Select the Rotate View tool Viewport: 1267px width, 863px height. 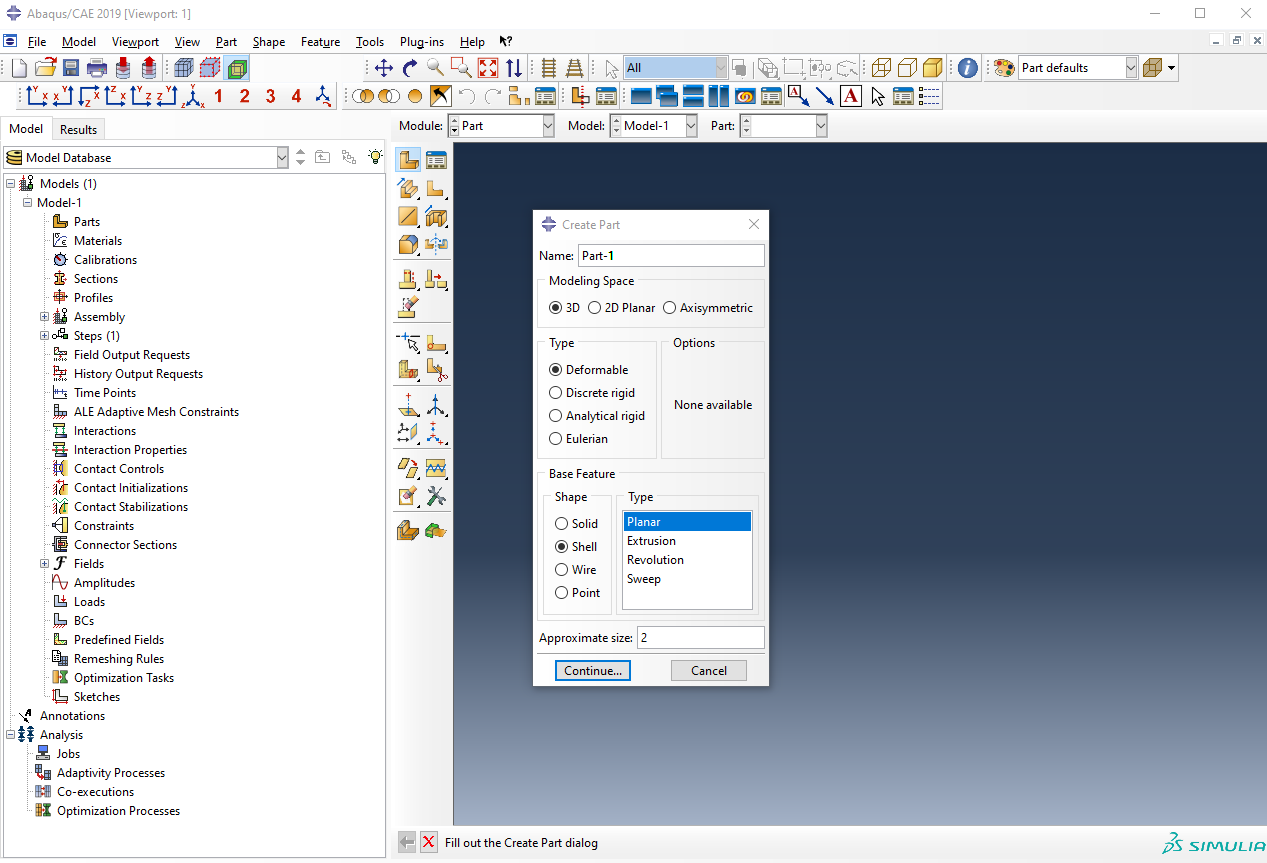[x=410, y=68]
